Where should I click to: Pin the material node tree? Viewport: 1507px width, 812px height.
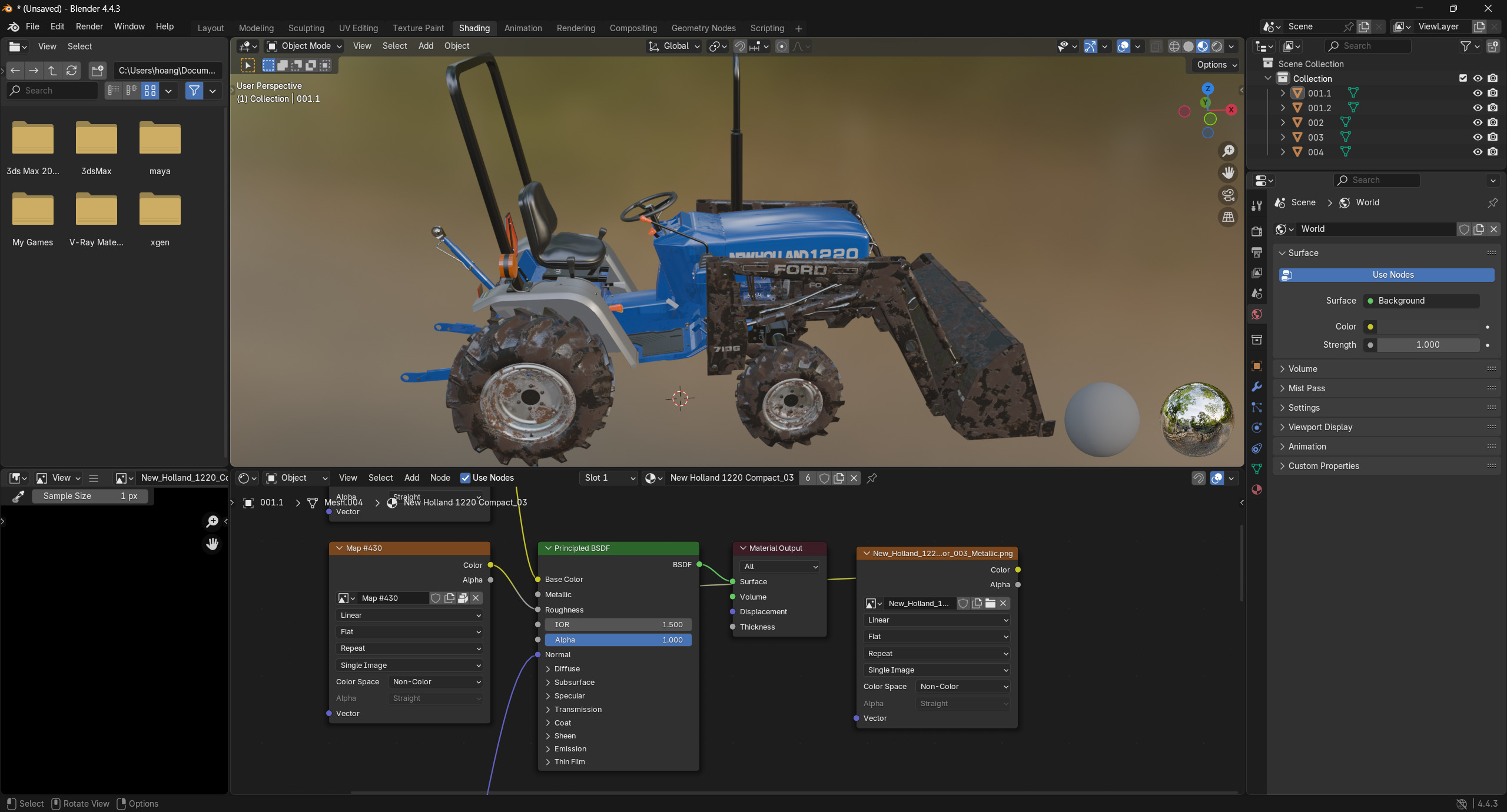coord(872,478)
